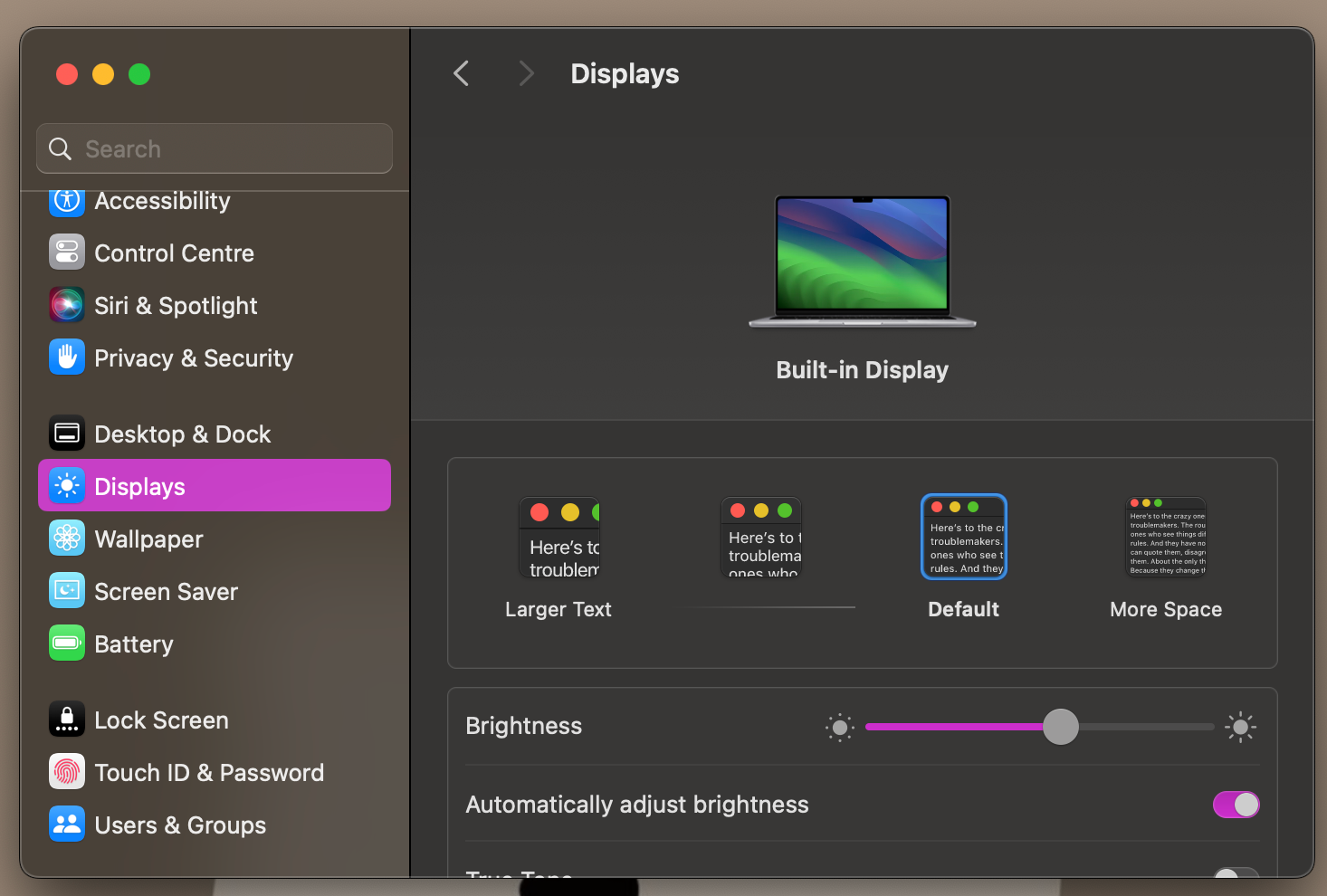Disable Automatically adjust brightness
The height and width of the screenshot is (896, 1327).
[x=1236, y=804]
